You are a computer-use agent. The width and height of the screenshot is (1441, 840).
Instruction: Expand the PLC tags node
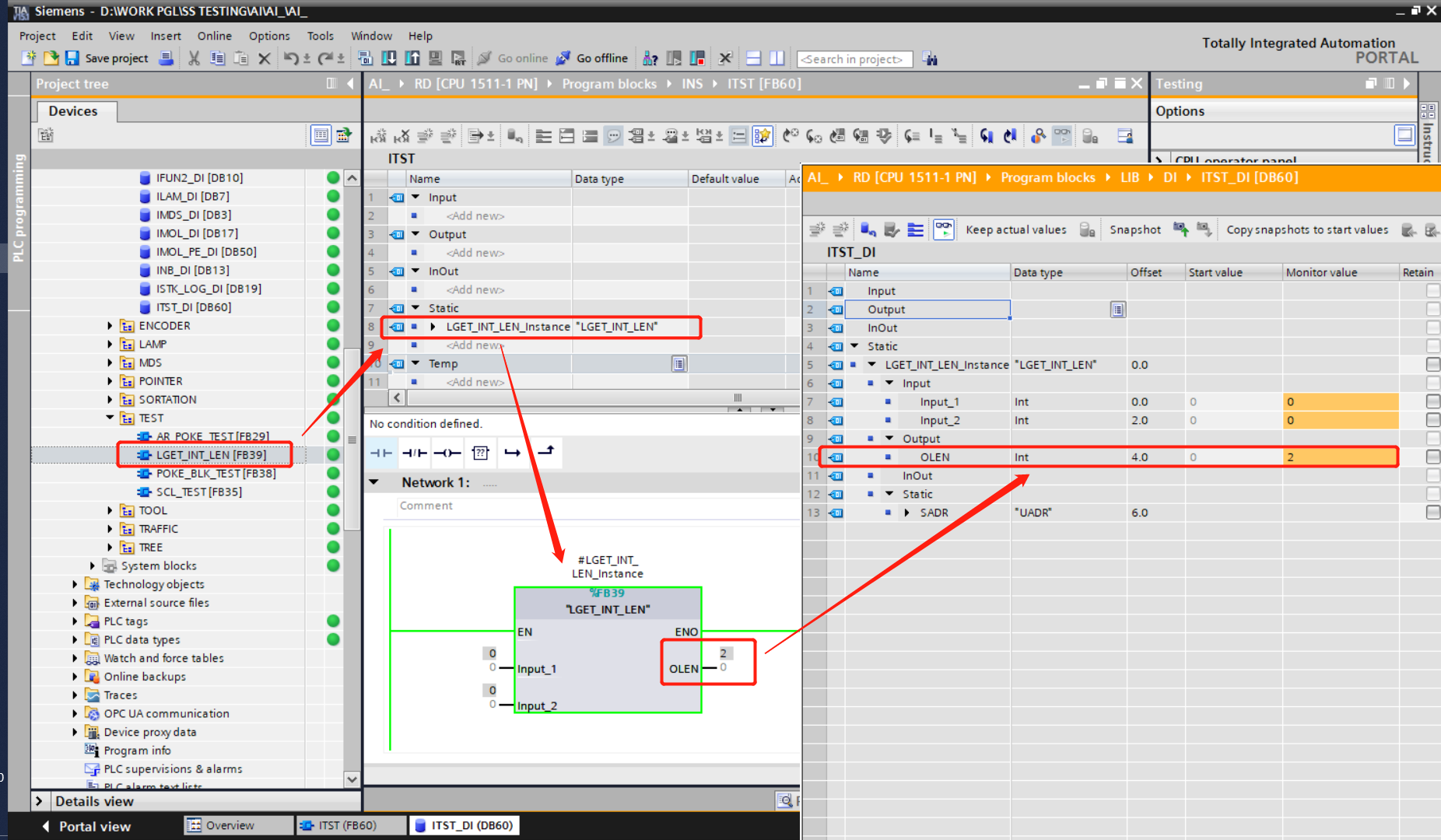click(x=75, y=621)
